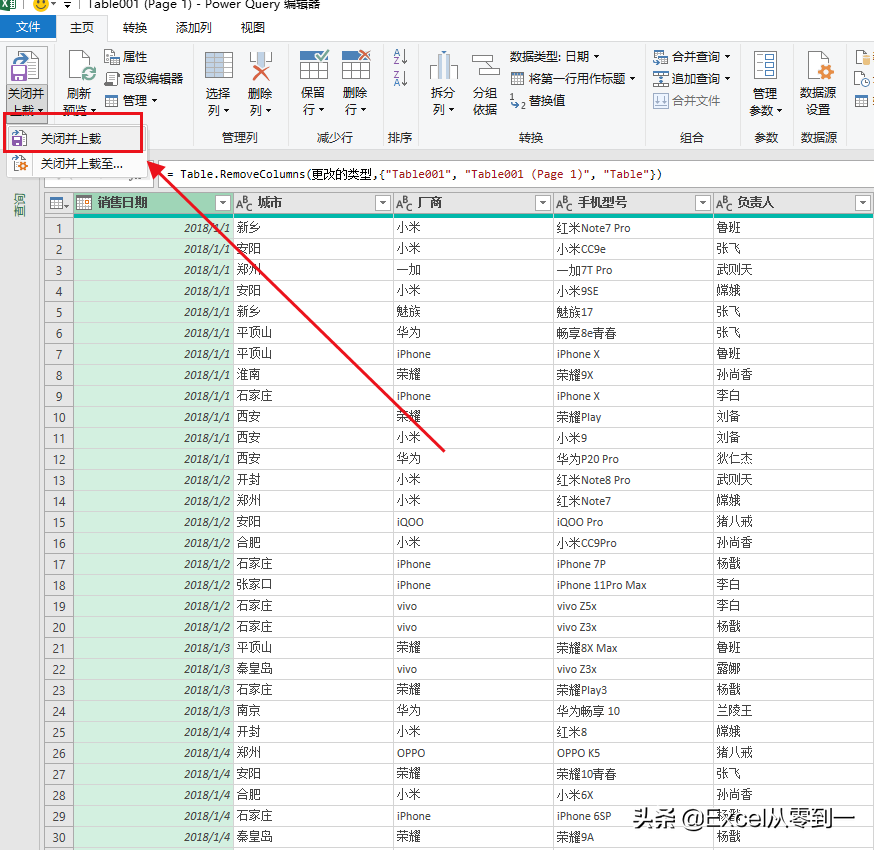This screenshot has width=874, height=850.
Task: Click the 负责人 column header
Action: 793,203
